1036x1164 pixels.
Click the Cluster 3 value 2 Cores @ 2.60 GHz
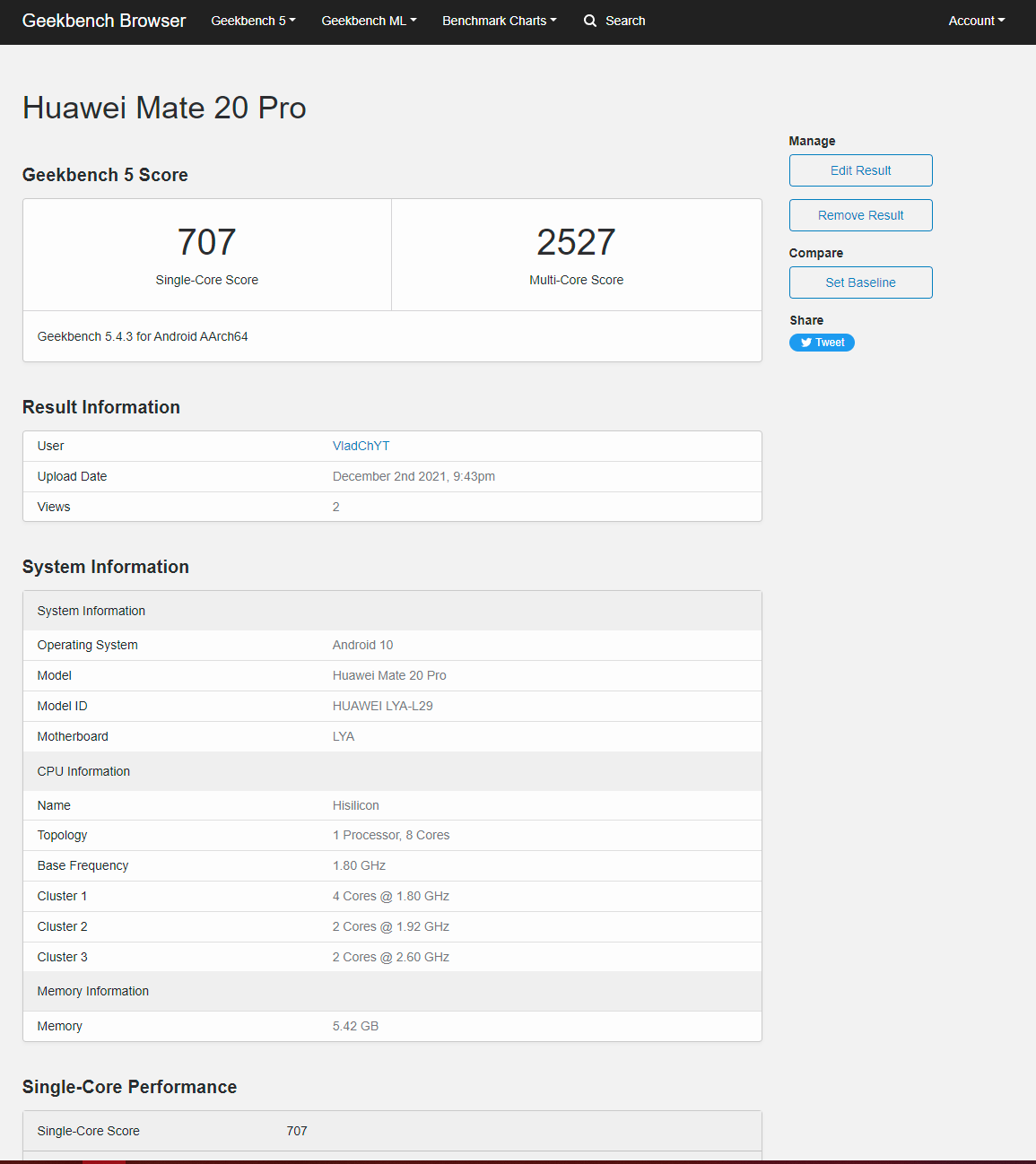[391, 957]
